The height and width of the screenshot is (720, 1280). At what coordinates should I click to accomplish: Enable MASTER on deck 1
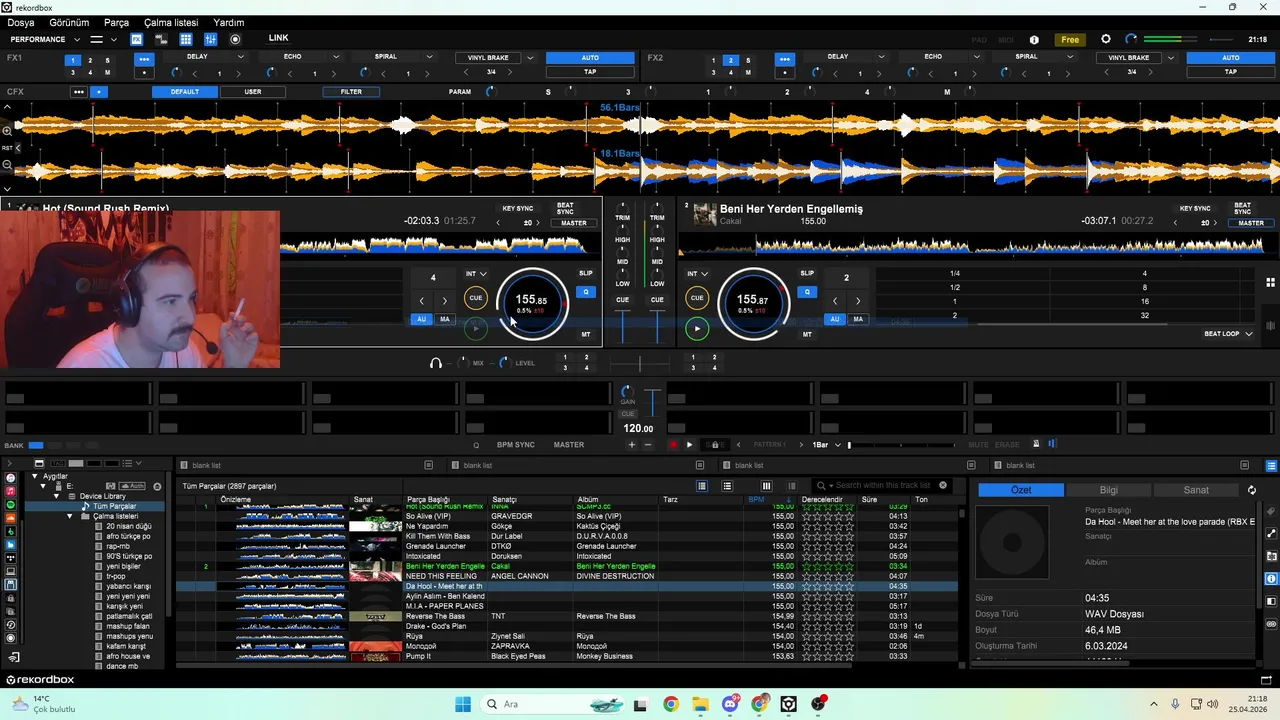pos(574,223)
